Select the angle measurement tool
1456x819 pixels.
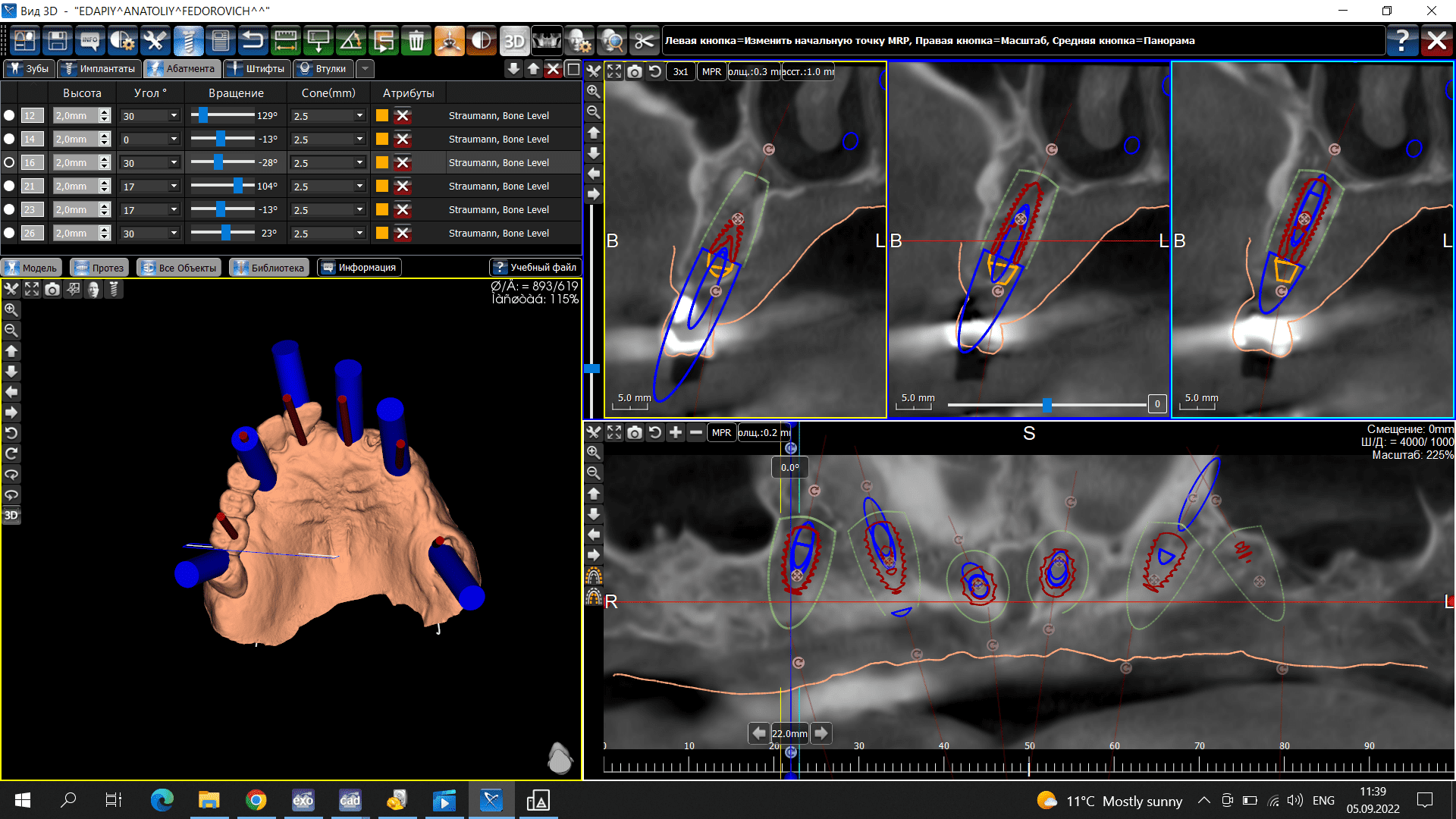coord(350,41)
